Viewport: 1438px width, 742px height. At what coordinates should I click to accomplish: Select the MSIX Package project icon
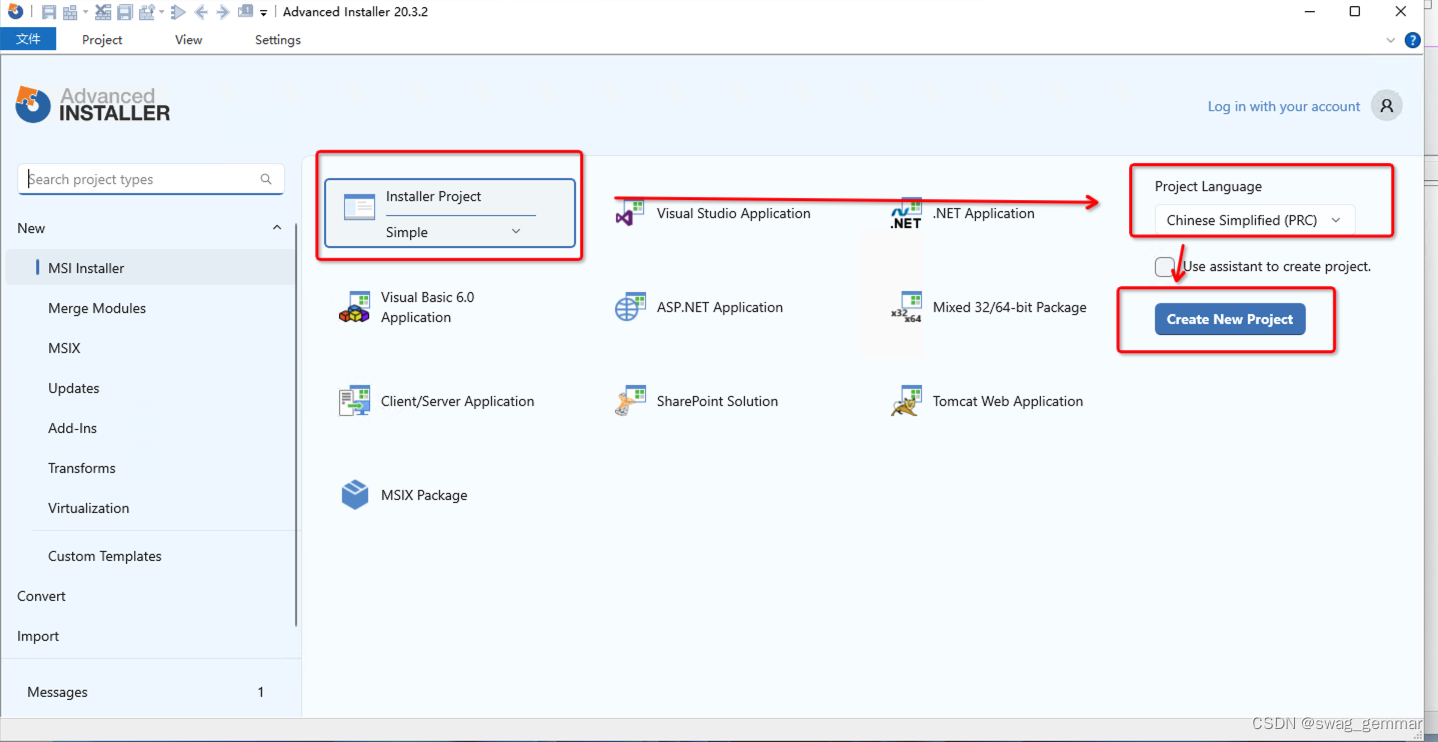coord(355,494)
